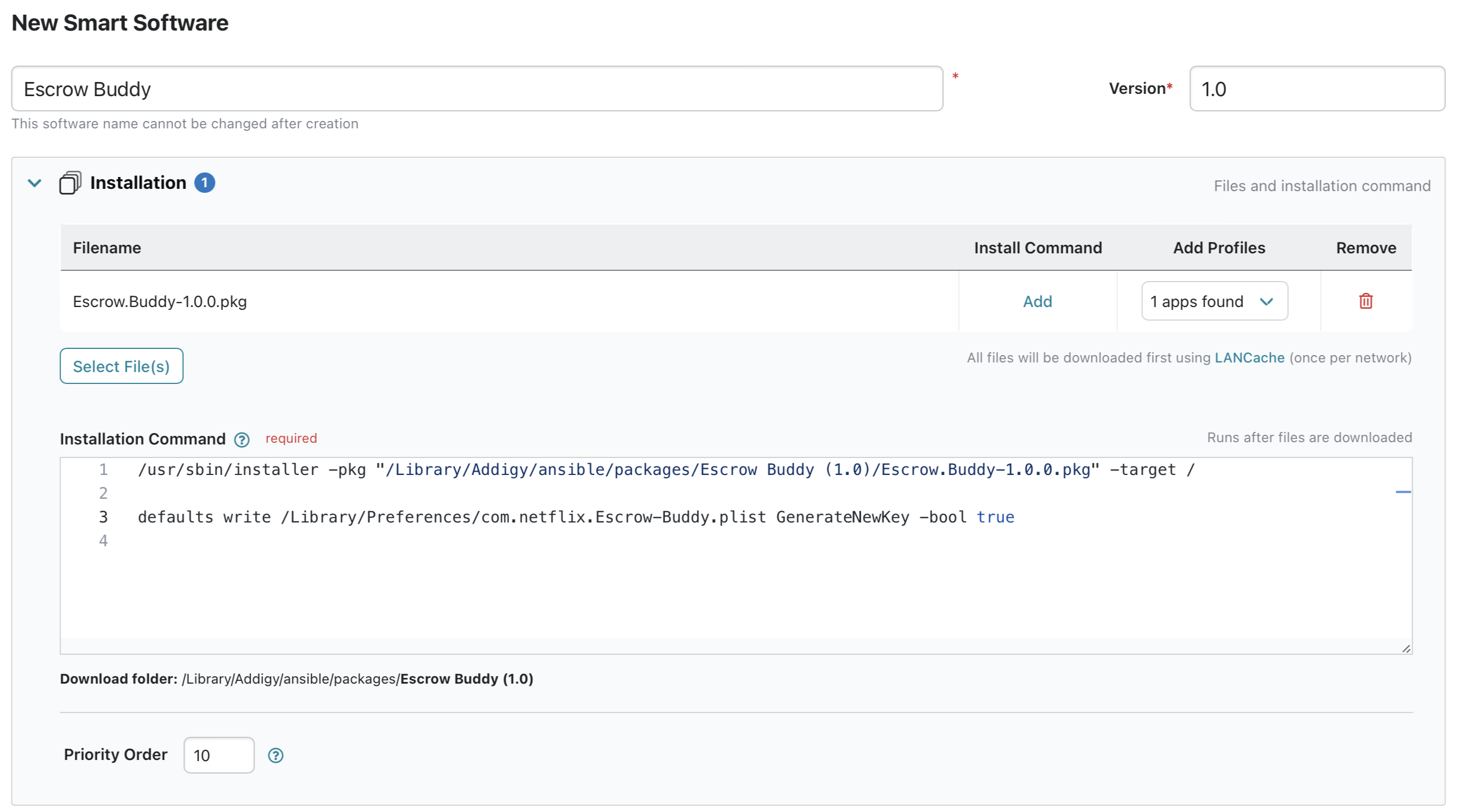Click the red 'required' label
Viewport: 1459px width, 812px height.
(x=291, y=438)
